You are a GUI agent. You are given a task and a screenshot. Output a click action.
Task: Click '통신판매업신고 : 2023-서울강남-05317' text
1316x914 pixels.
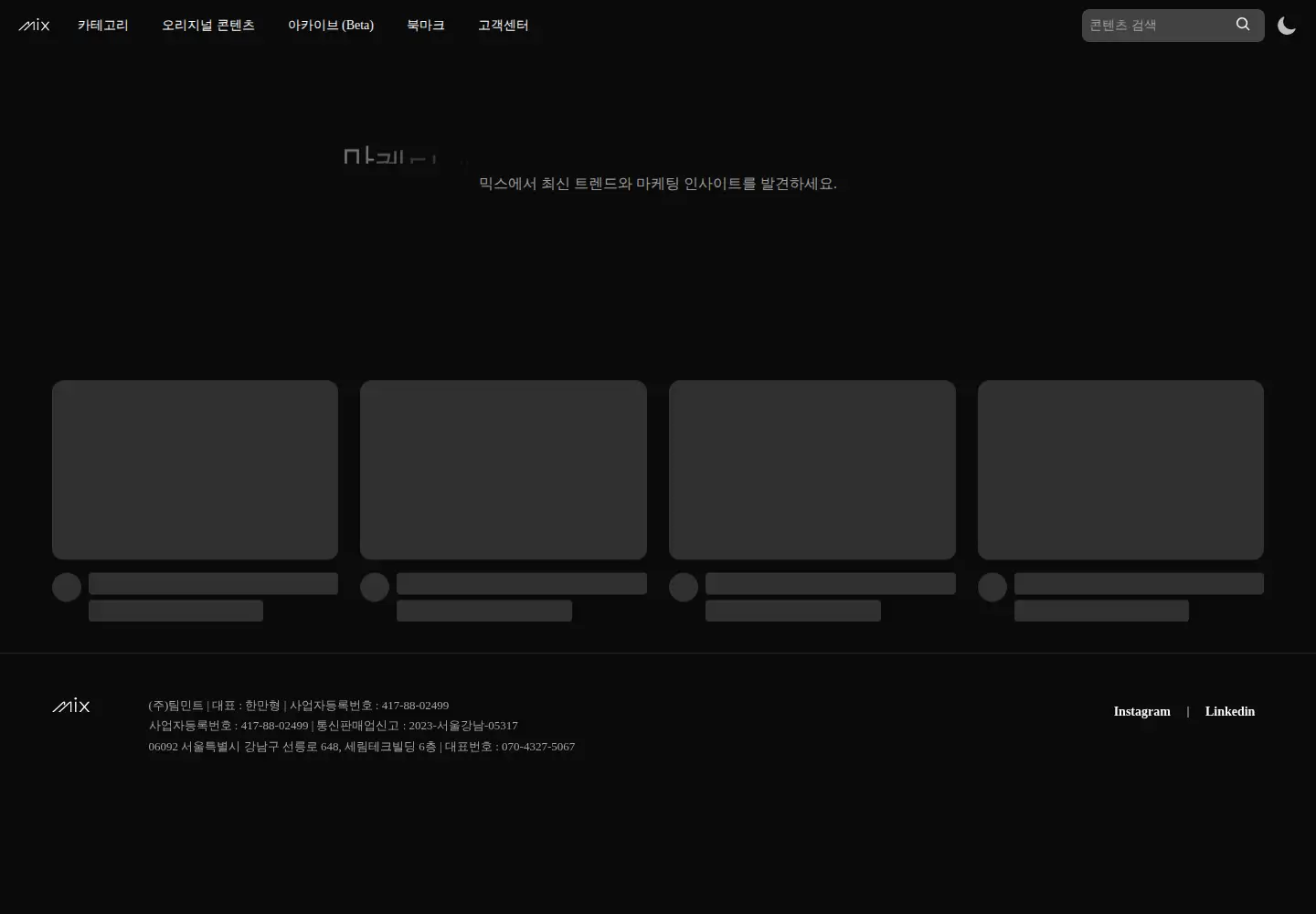pos(417,726)
